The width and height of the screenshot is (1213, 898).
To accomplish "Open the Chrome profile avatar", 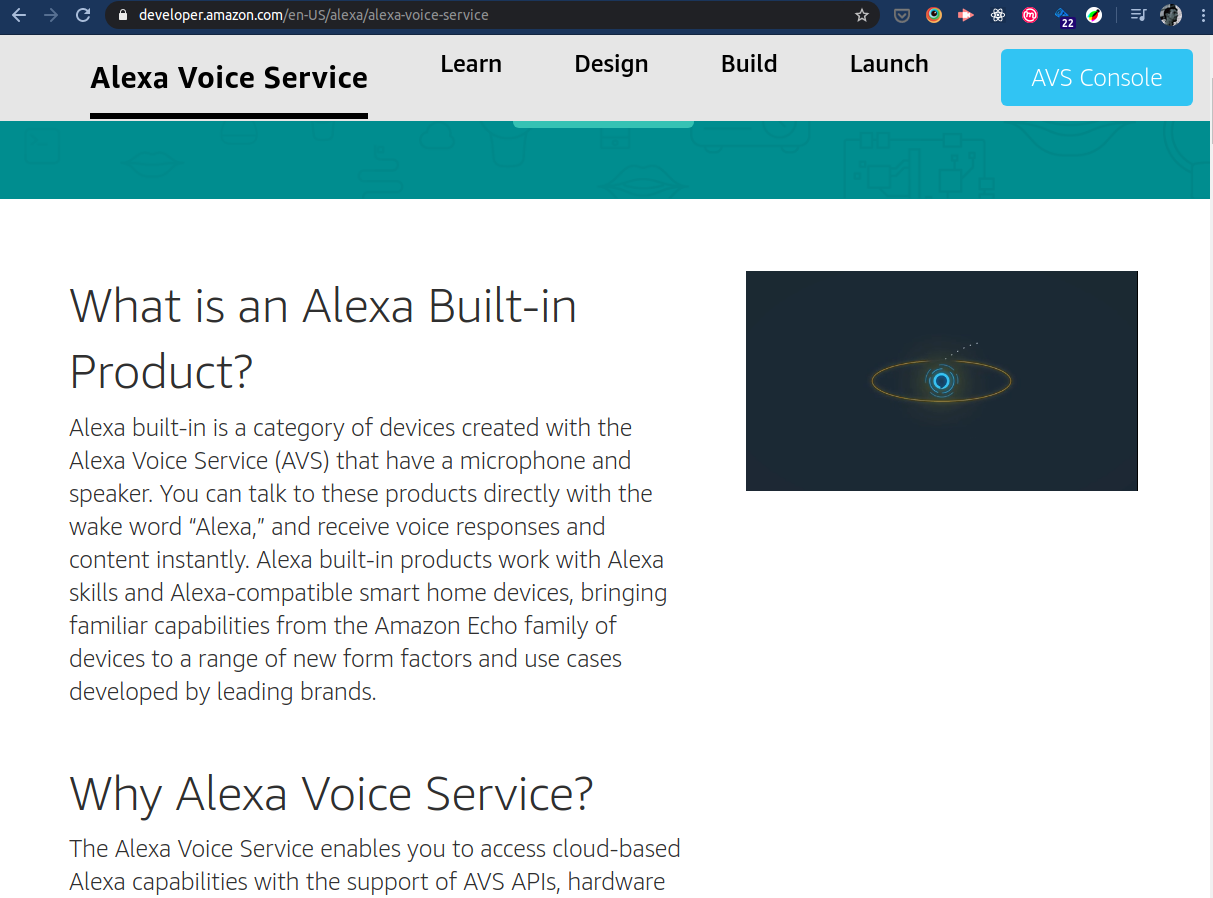I will [1171, 15].
